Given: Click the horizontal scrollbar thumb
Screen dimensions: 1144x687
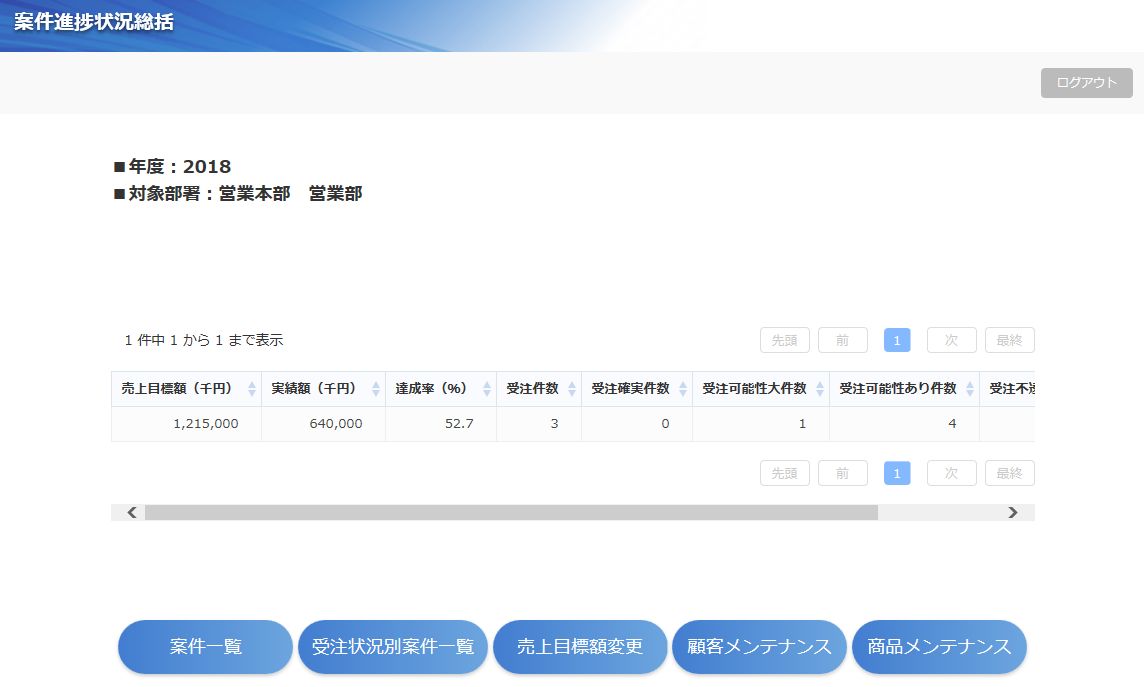Looking at the screenshot, I should coord(511,512).
